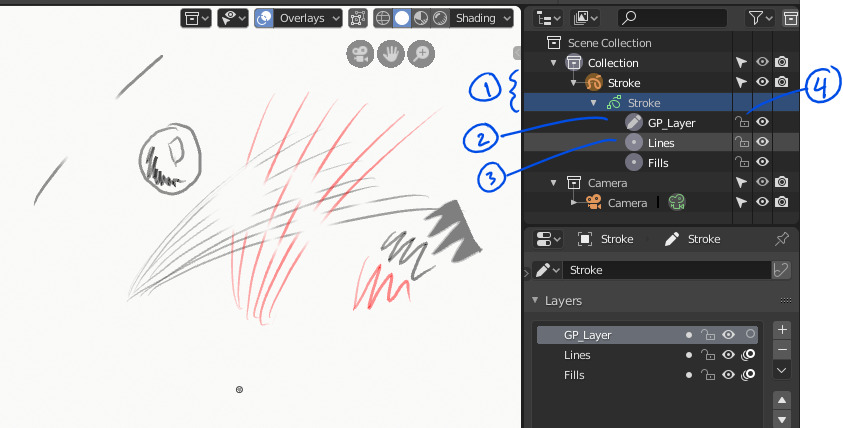
Task: Select rendered viewport shading mode
Action: point(440,18)
